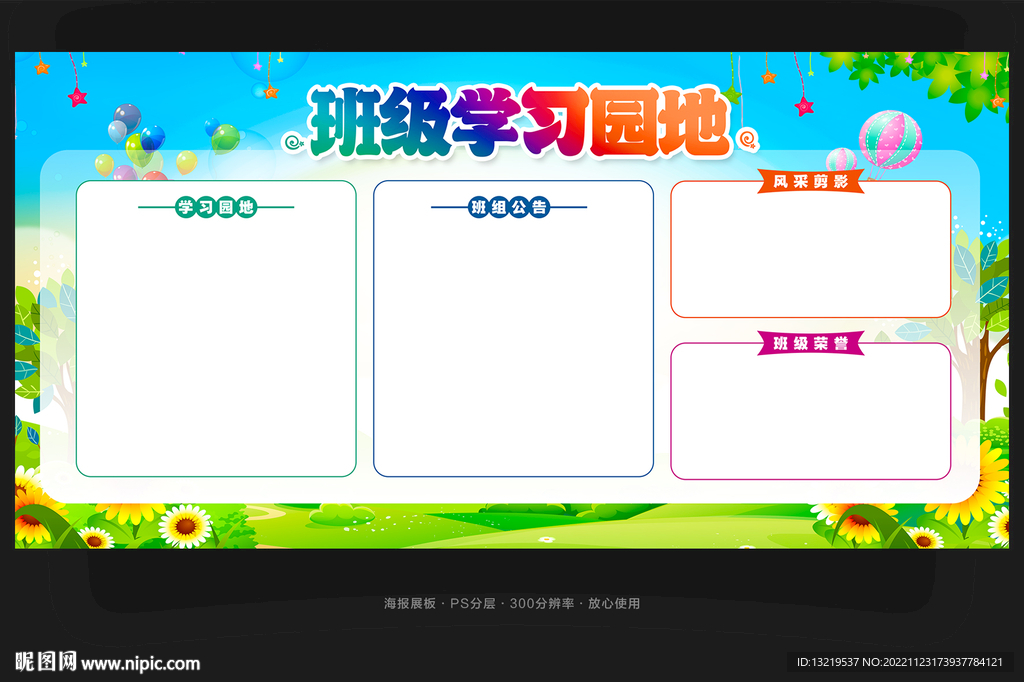The image size is (1024, 682).
Task: Select the blue-bordered 班组公告 panel
Action: [513, 329]
